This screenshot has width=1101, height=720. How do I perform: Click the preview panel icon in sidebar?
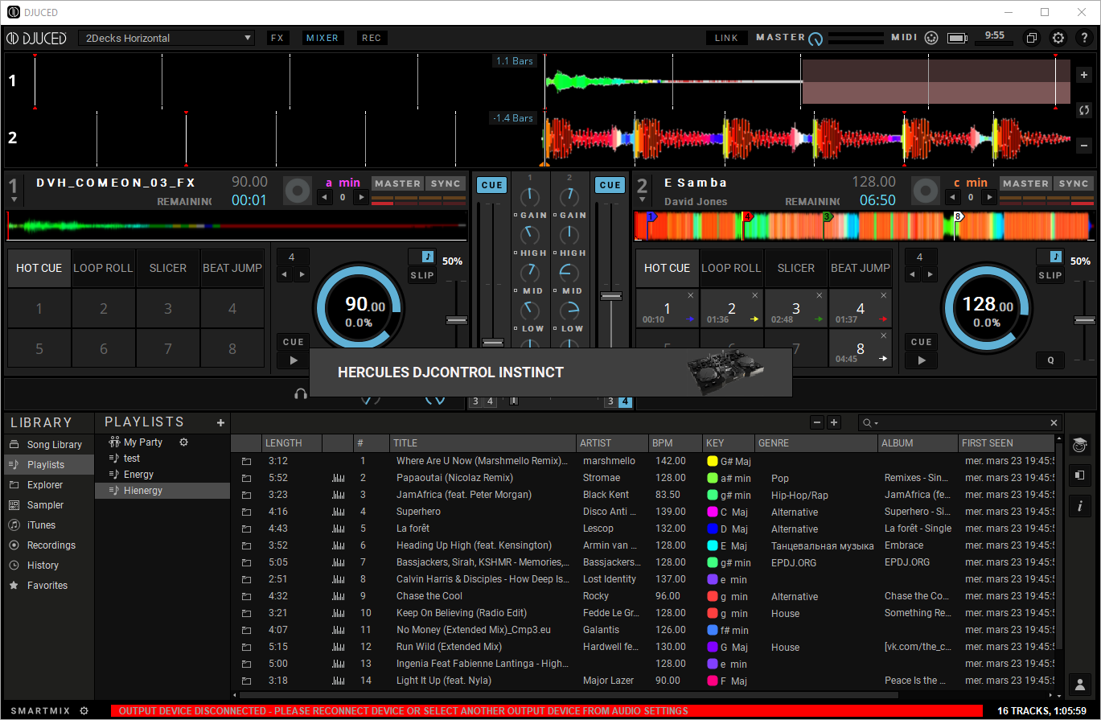[1079, 475]
